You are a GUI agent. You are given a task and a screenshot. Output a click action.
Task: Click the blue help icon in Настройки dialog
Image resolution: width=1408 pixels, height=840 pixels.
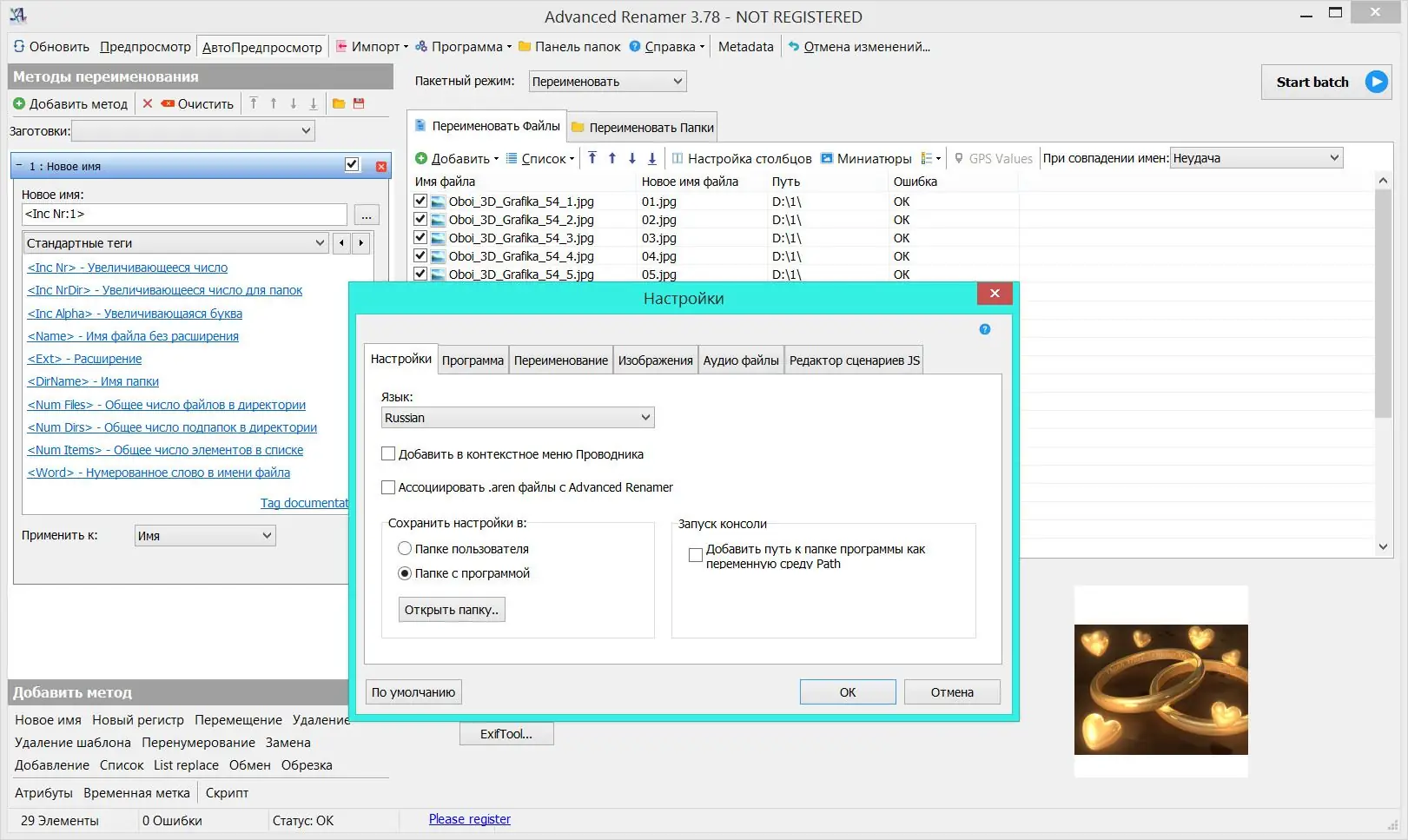(x=985, y=329)
